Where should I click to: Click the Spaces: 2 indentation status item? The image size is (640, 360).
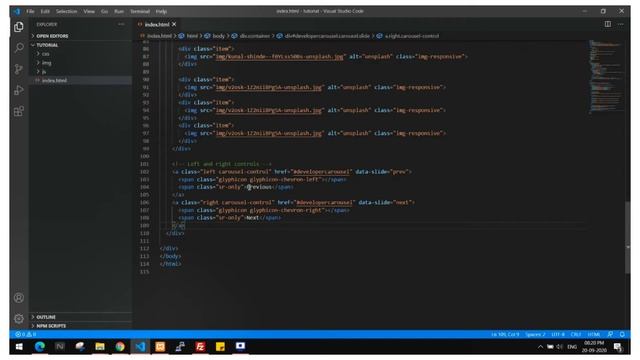coord(535,334)
